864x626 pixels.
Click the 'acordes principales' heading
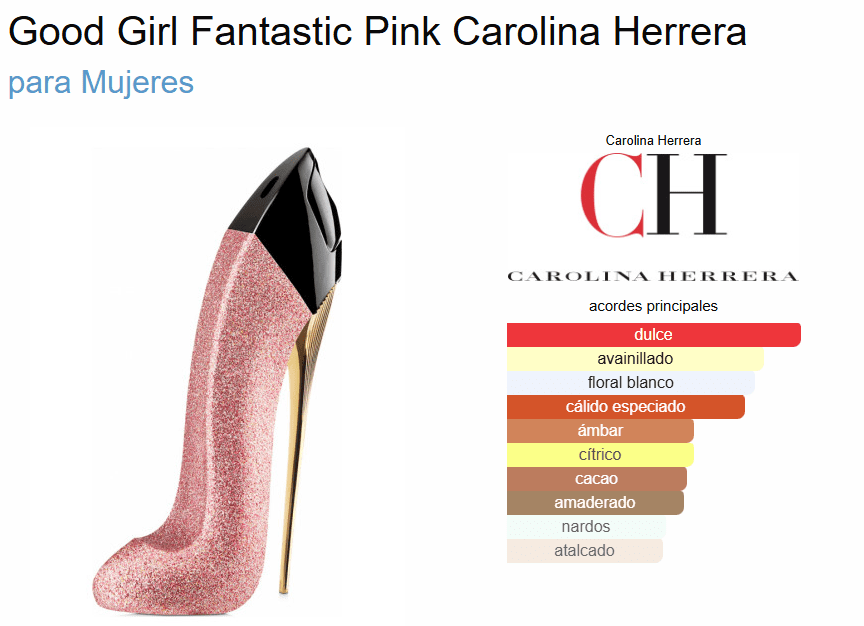[654, 306]
